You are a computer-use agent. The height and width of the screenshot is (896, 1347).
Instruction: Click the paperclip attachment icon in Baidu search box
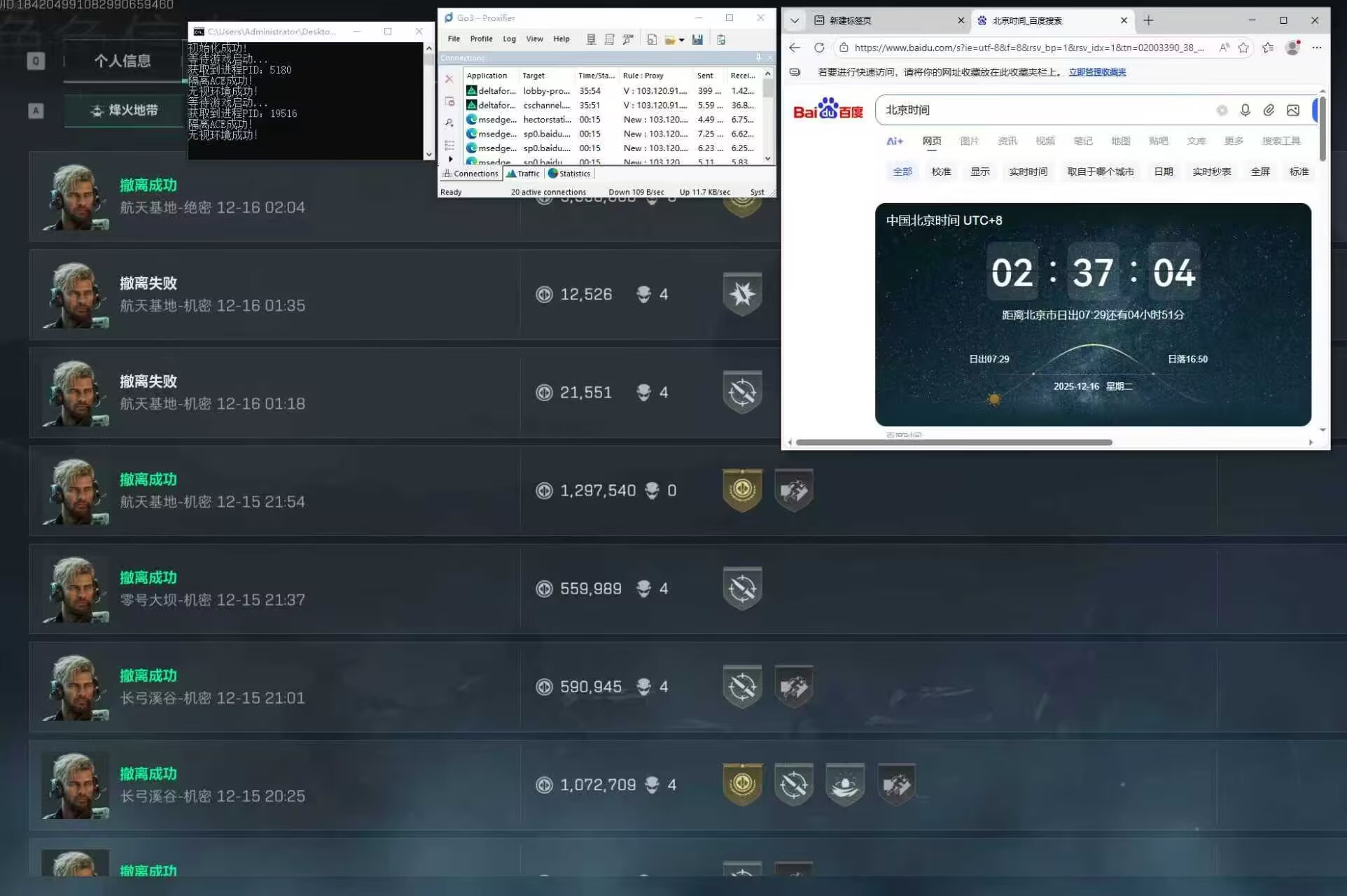1269,110
